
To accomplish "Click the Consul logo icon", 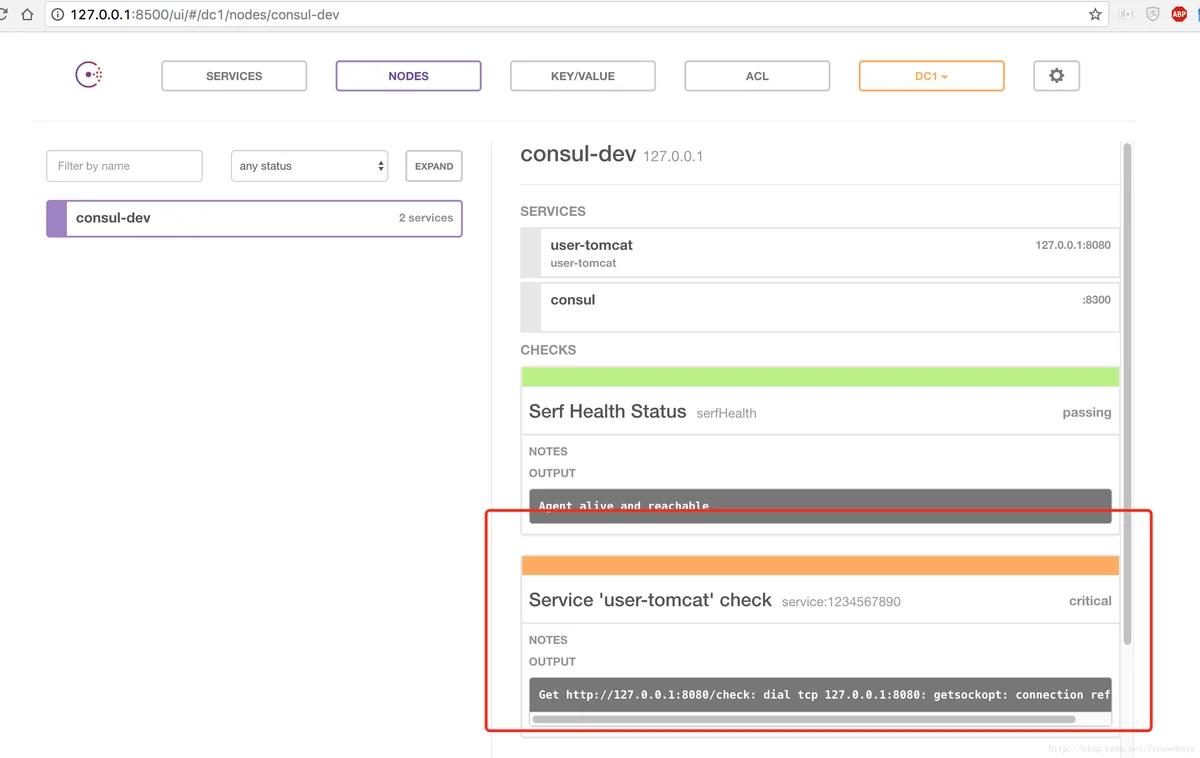I will click(90, 75).
